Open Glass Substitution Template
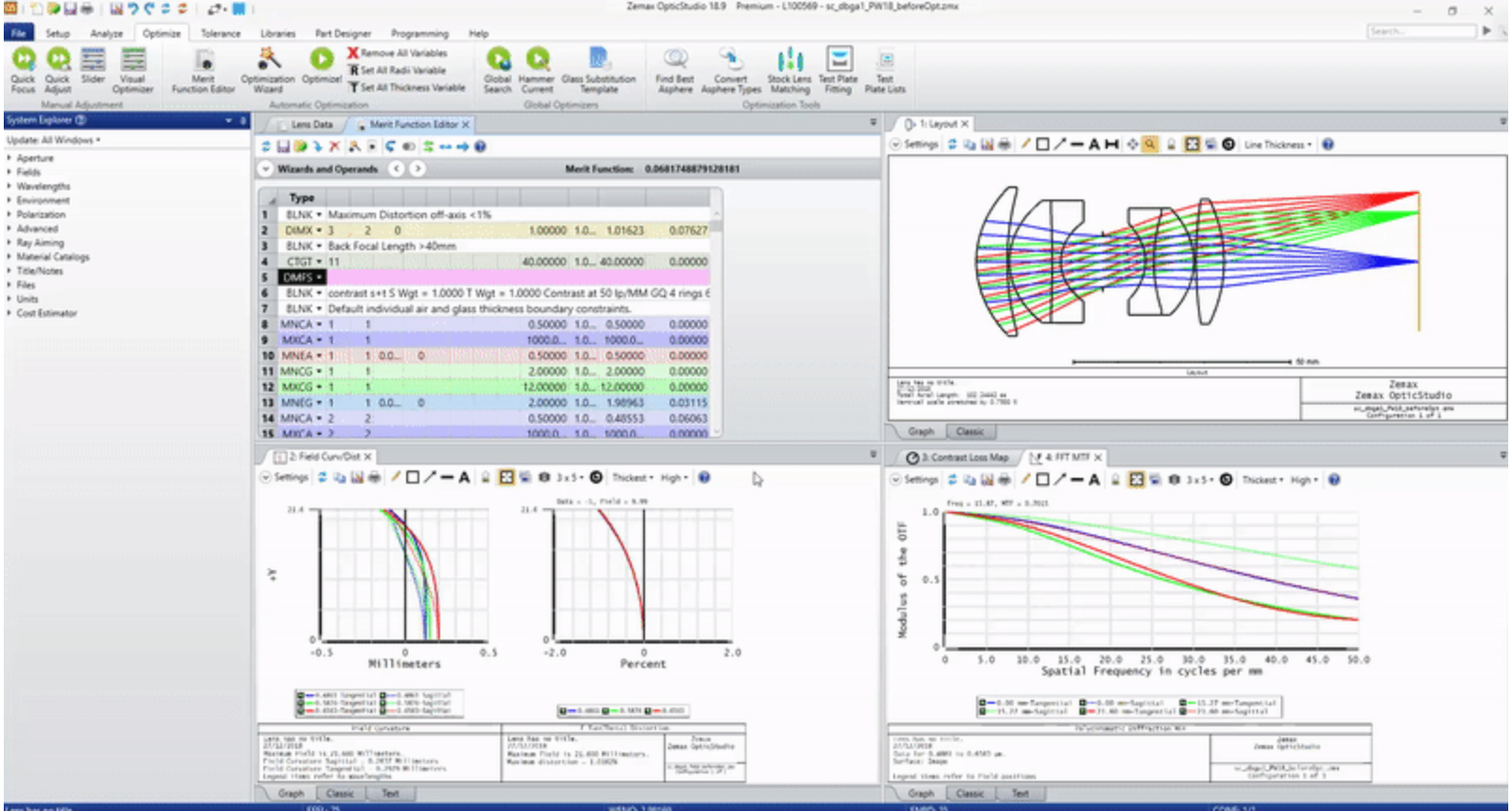This screenshot has height=811, width=1512. point(599,70)
